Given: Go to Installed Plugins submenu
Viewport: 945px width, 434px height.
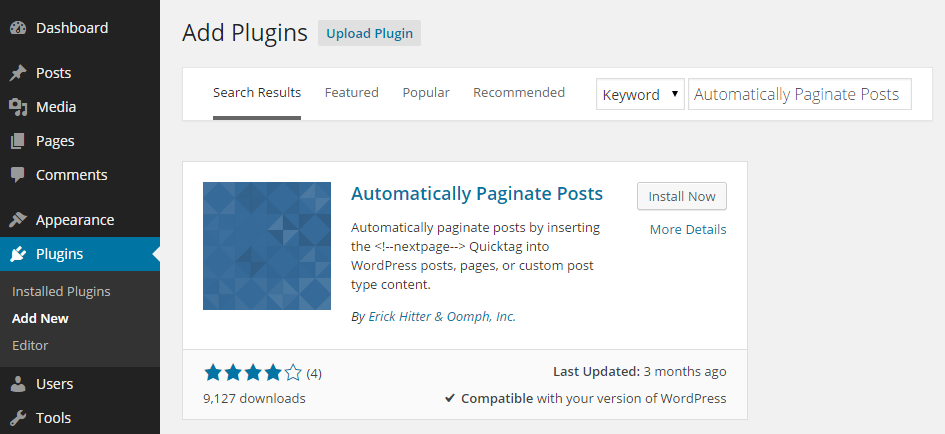Looking at the screenshot, I should point(61,292).
